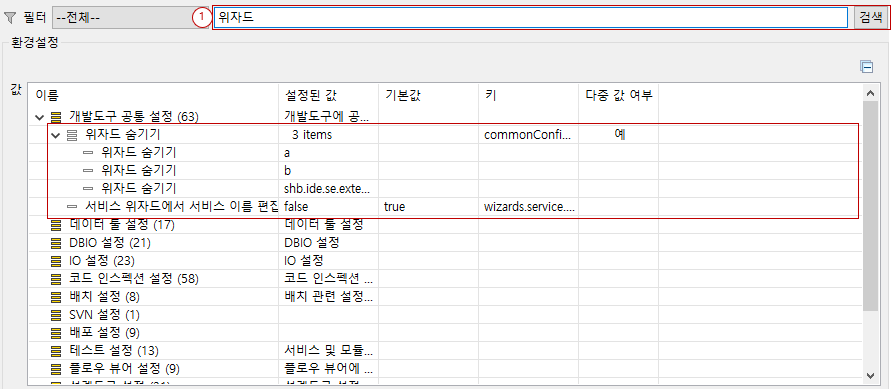Click the 키 column header

(528, 95)
